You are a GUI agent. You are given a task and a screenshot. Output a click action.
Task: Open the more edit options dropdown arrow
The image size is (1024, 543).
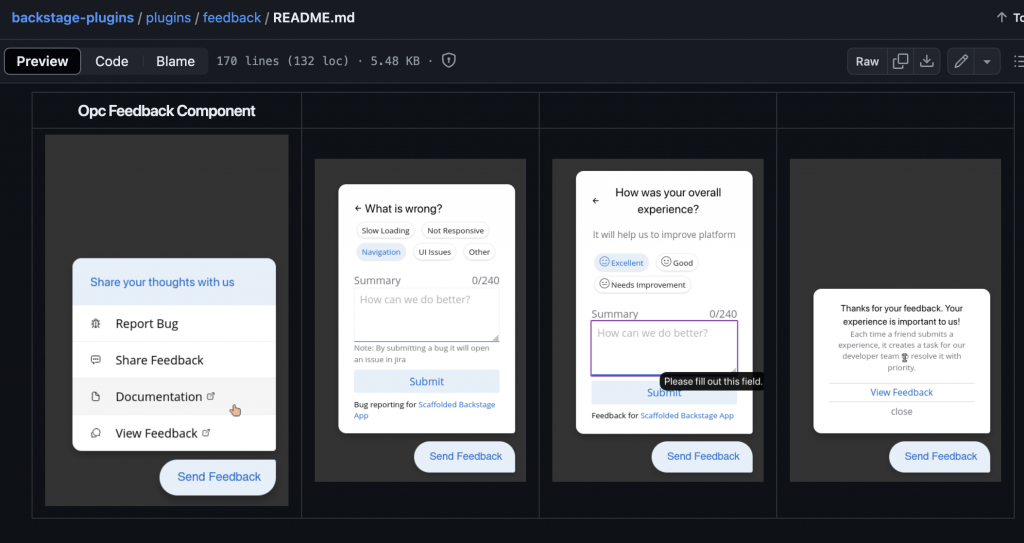coord(987,61)
